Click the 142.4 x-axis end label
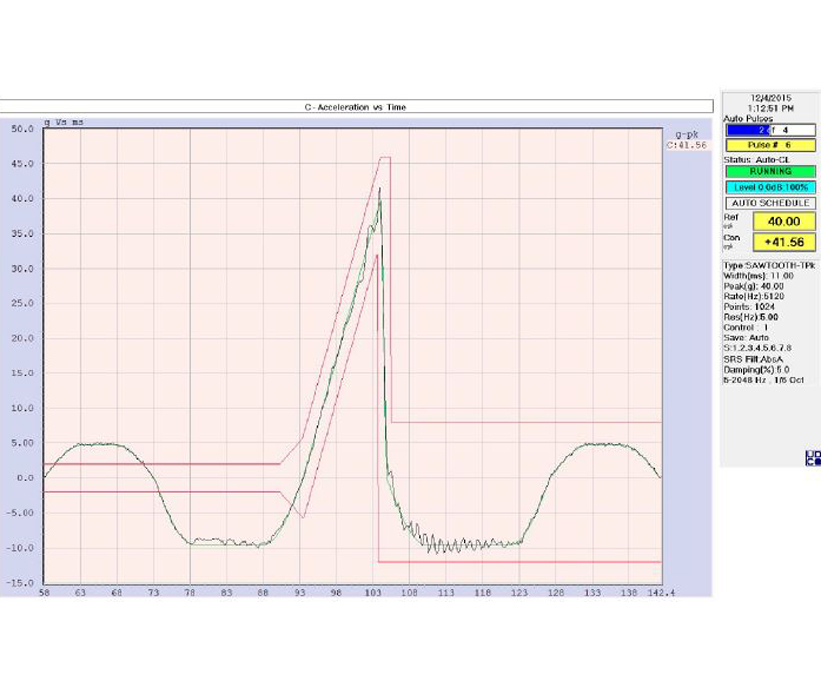 (661, 593)
